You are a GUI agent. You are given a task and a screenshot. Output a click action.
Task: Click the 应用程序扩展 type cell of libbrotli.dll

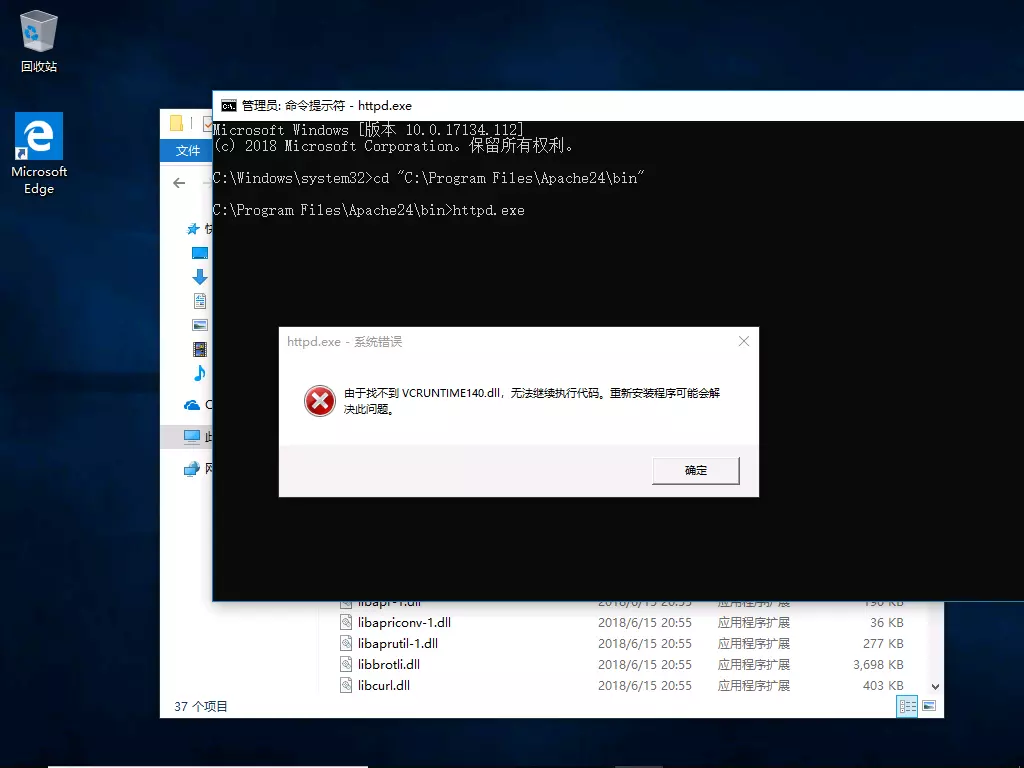pyautogui.click(x=754, y=664)
